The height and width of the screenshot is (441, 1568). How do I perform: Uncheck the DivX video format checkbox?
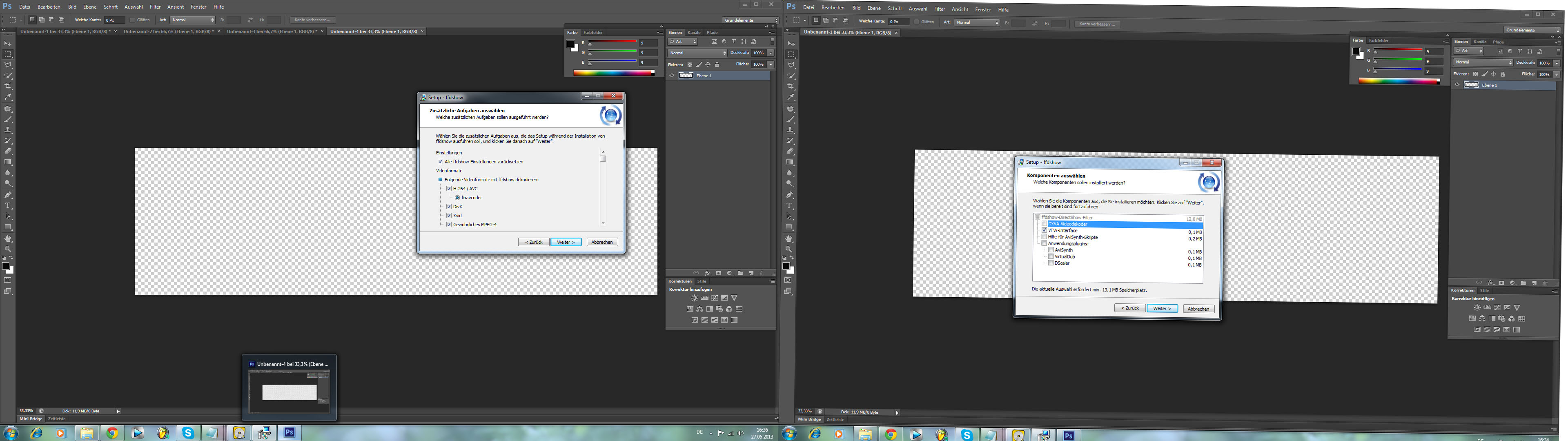click(449, 207)
